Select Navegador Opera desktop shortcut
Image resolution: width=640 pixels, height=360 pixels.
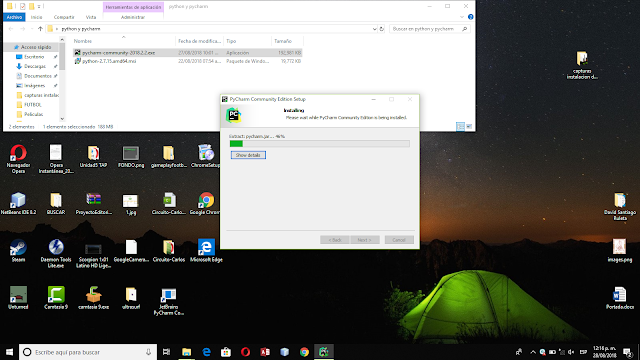(x=18, y=159)
